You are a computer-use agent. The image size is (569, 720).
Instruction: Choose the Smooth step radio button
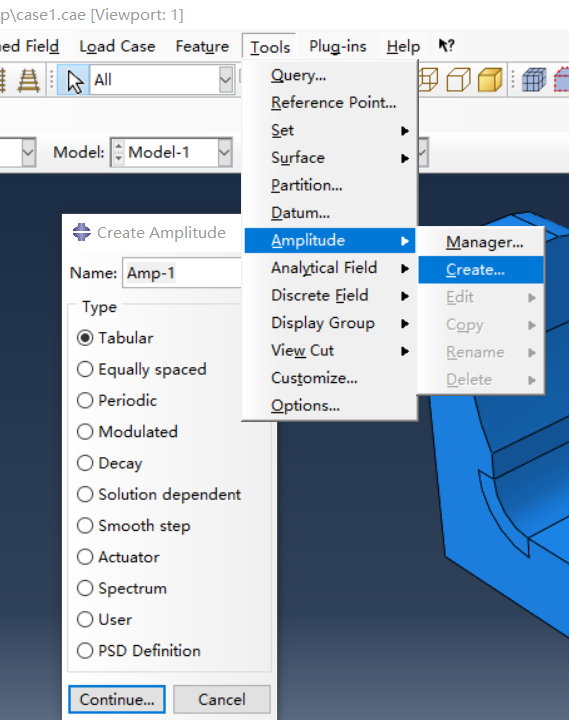click(134, 525)
